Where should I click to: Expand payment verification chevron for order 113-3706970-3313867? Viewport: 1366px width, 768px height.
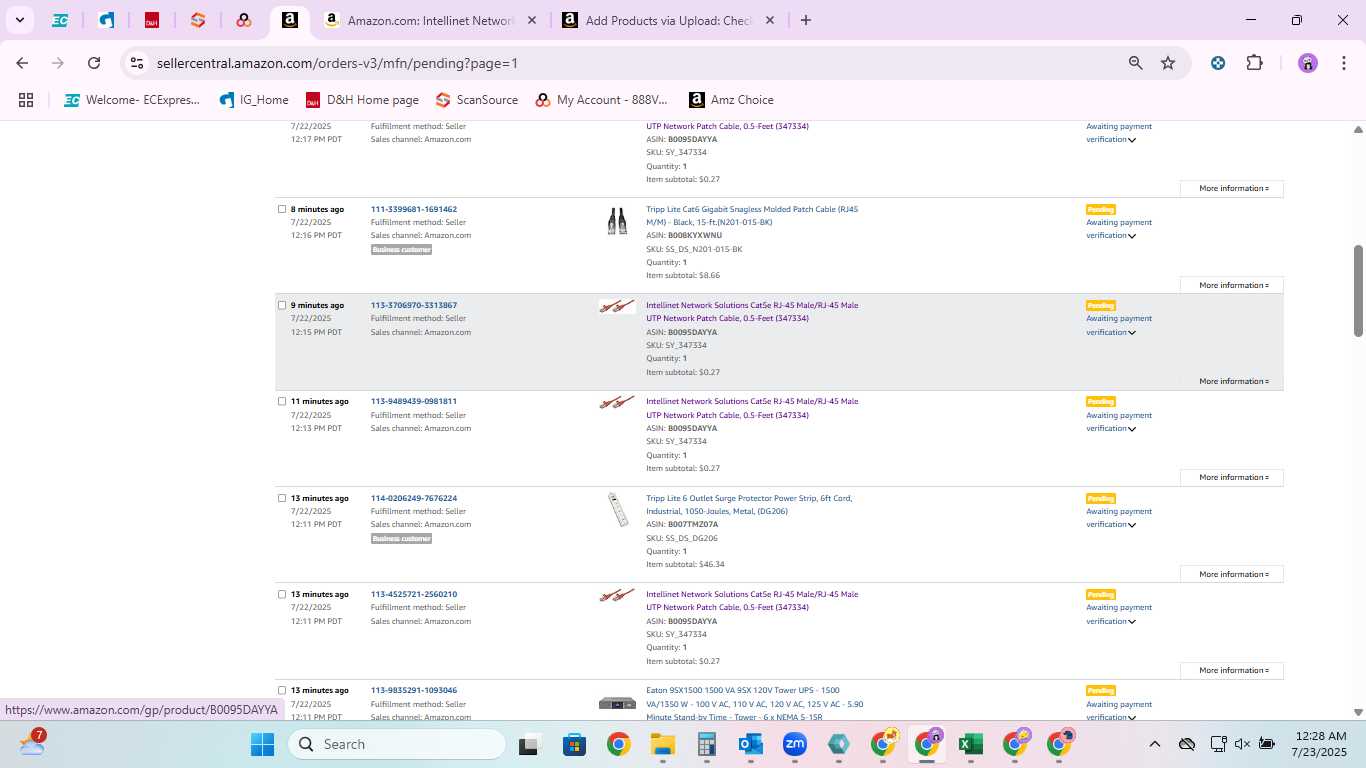1132,333
